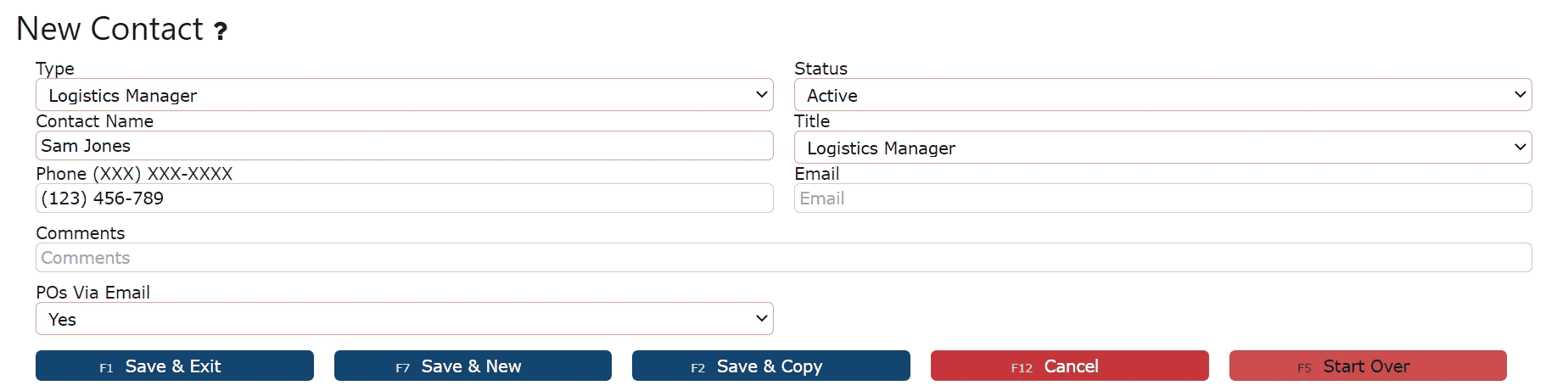Click the Start Over button
This screenshot has width=1568, height=391.
pos(1367,366)
